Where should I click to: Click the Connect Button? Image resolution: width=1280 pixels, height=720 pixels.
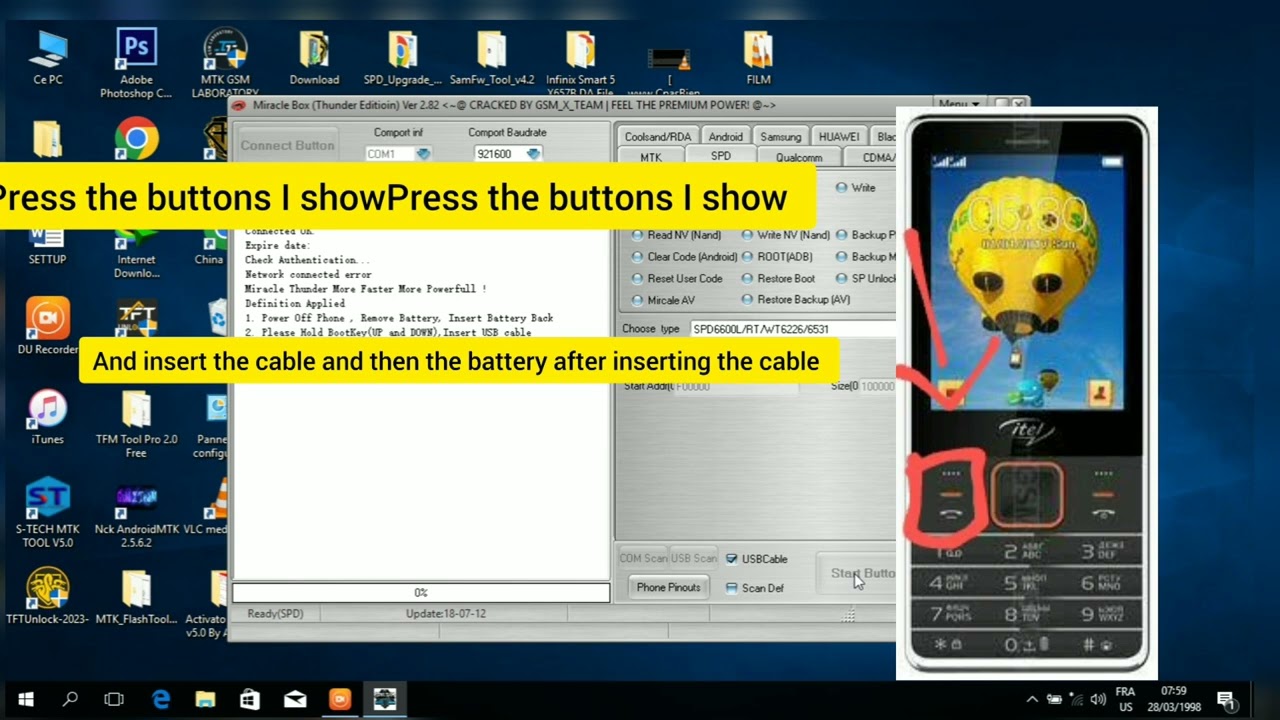point(287,145)
